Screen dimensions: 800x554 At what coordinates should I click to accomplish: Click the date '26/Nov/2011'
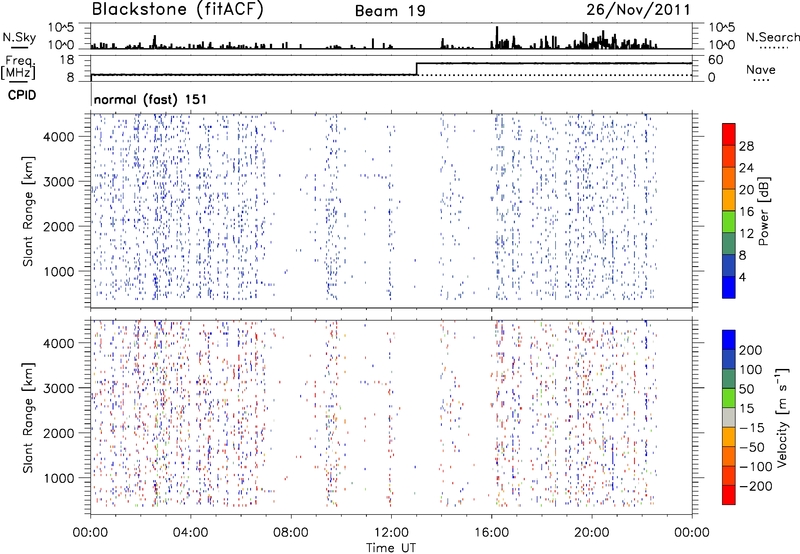click(x=638, y=10)
